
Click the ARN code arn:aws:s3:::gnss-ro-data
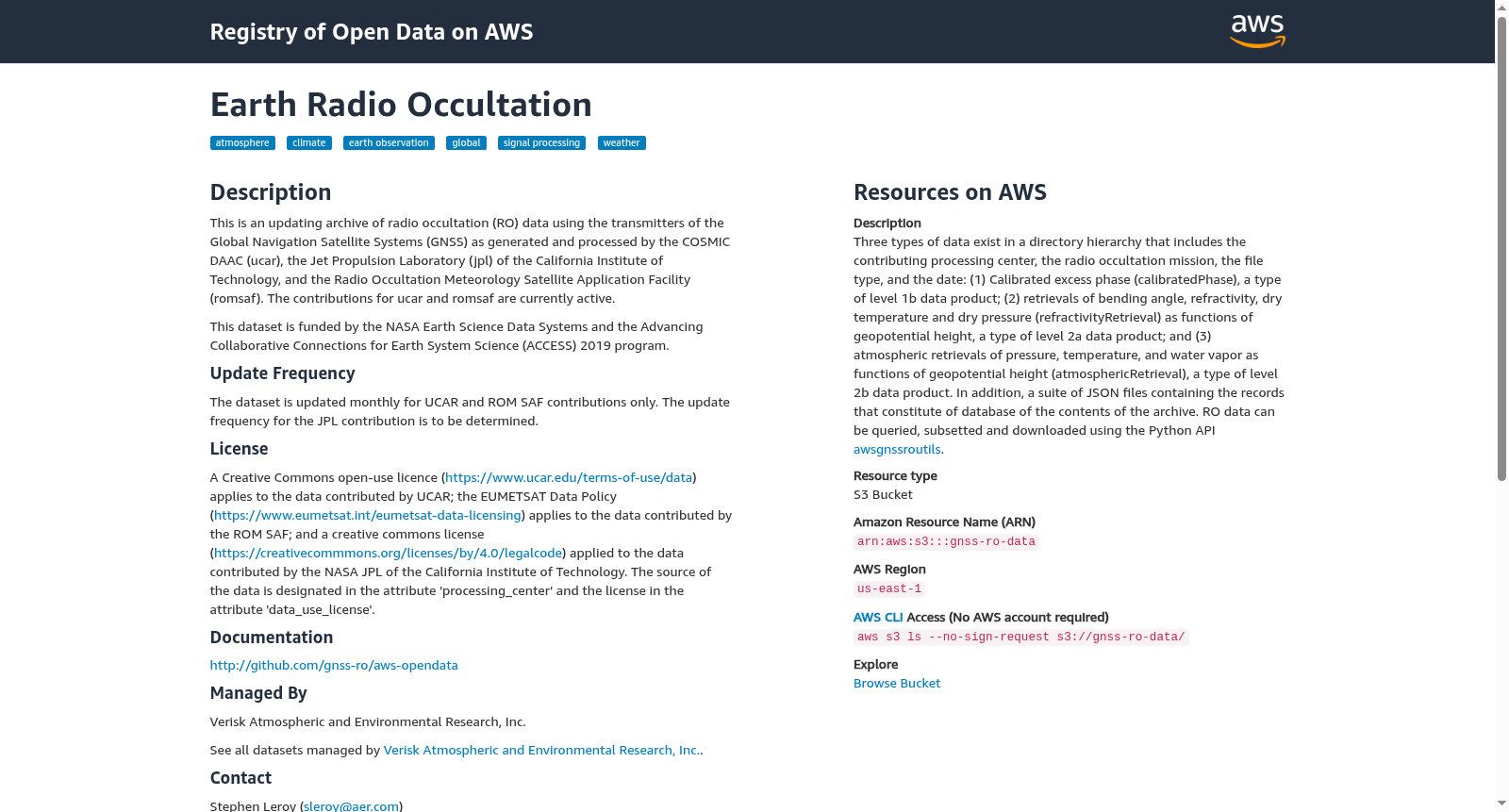946,542
